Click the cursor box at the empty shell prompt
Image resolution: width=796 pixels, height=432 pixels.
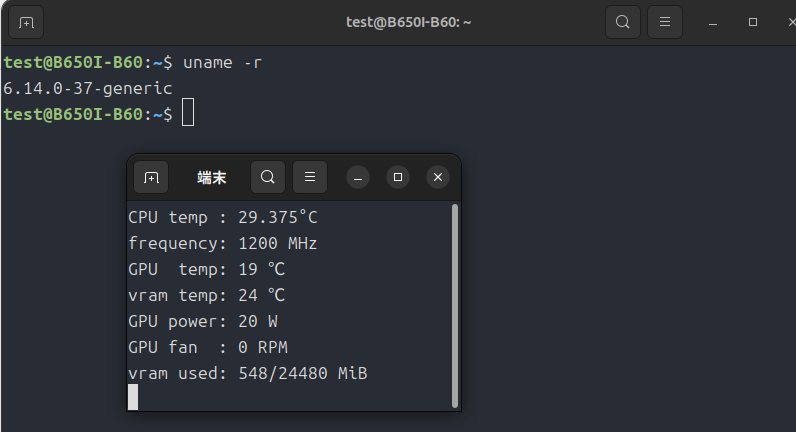tap(187, 114)
